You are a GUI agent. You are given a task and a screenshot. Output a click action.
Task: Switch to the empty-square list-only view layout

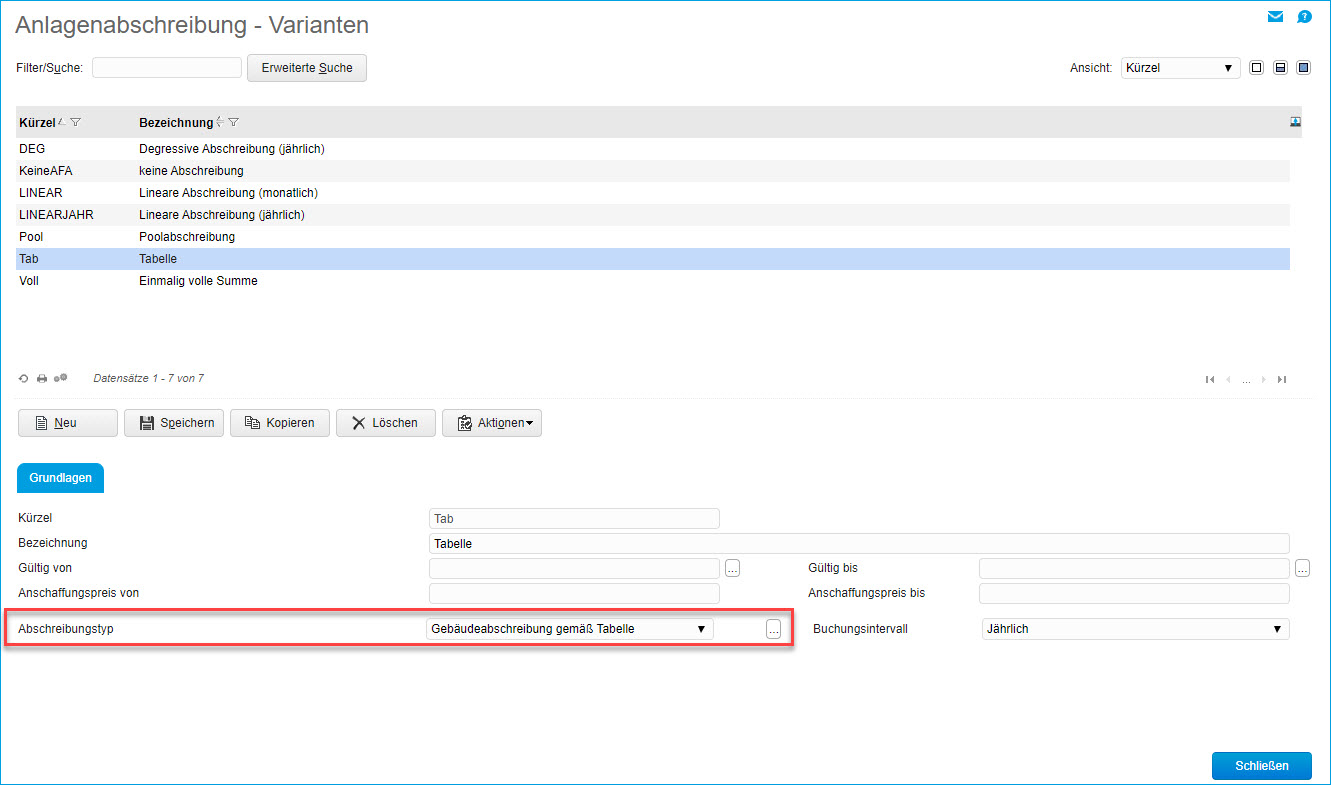[1256, 68]
